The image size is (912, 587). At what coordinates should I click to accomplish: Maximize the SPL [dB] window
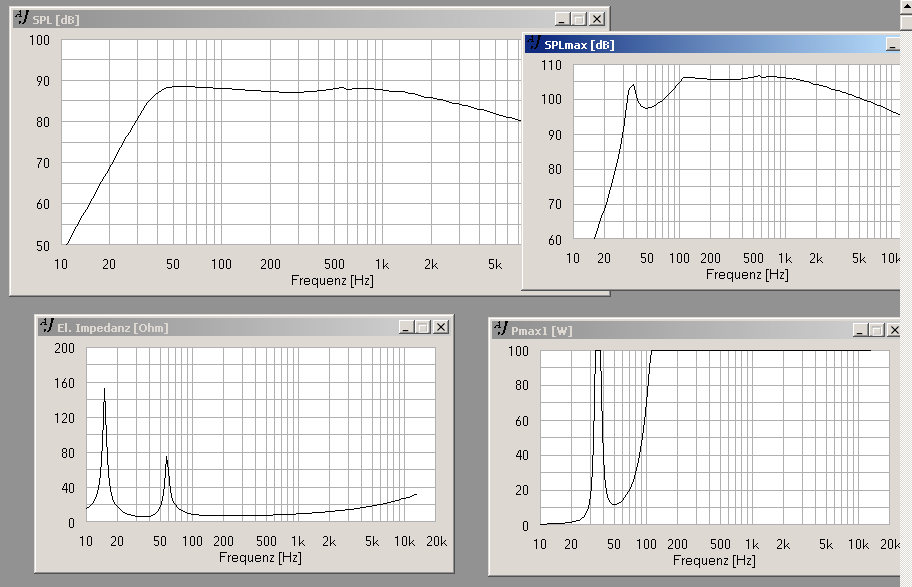[x=579, y=19]
